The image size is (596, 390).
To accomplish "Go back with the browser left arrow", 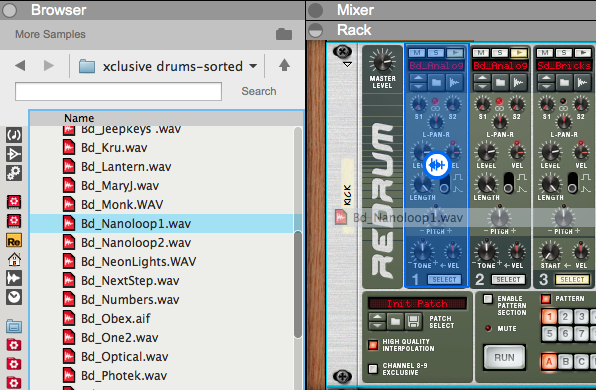I will tap(20, 66).
